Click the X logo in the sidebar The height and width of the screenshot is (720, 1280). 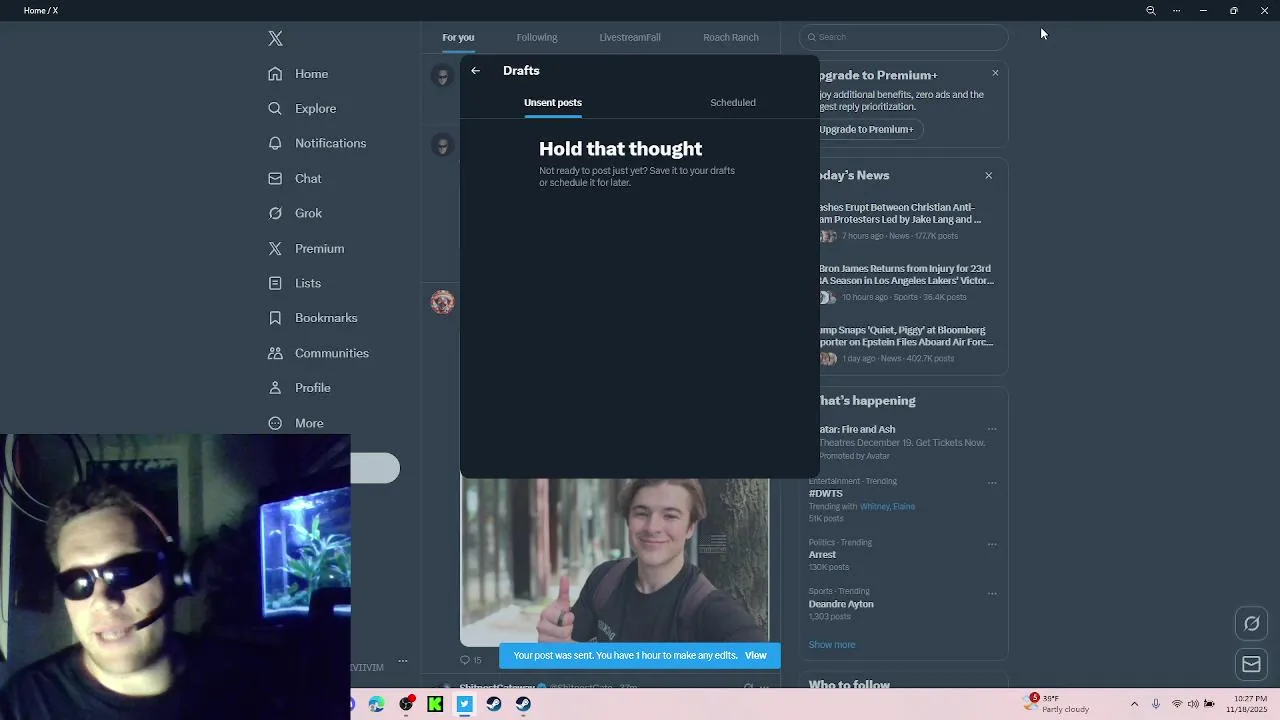point(276,38)
